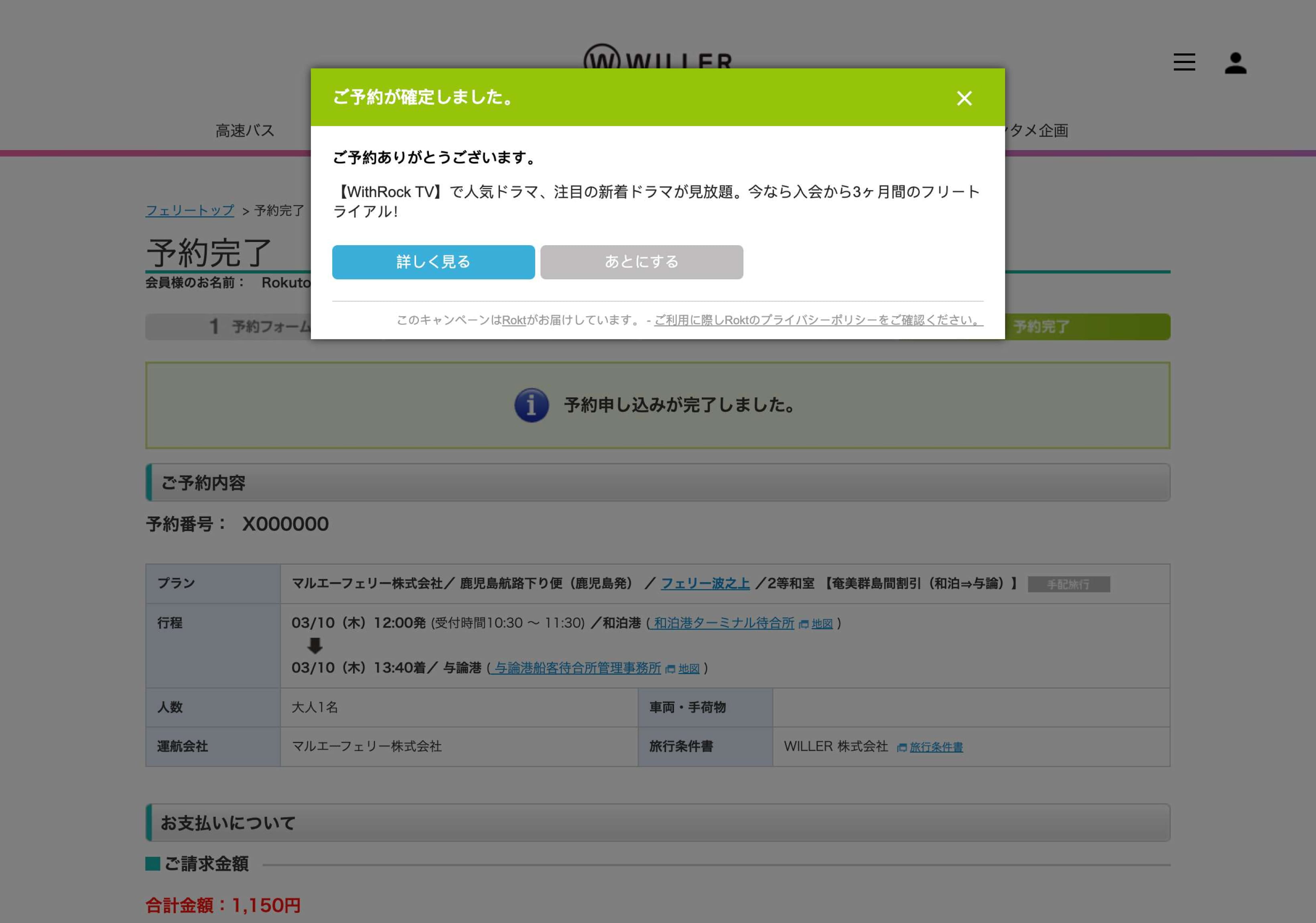Open the Rokt link in campaign footer
This screenshot has height=923, width=1316.
(514, 320)
